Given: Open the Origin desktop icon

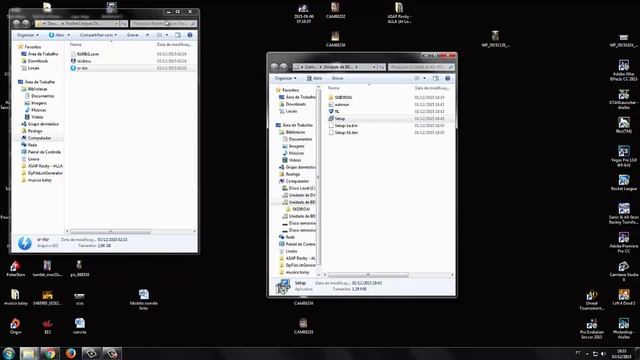Looking at the screenshot, I should tap(16, 326).
